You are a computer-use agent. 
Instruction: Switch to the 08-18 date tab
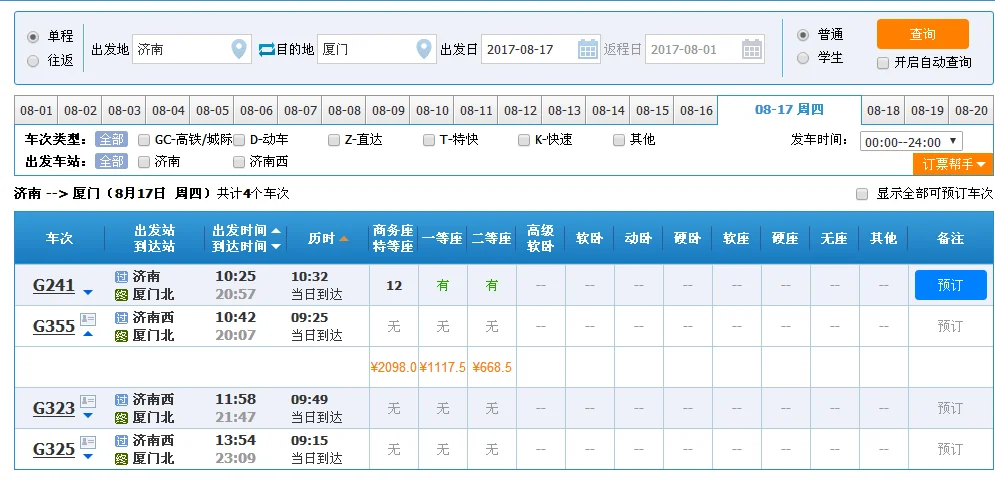pos(883,111)
